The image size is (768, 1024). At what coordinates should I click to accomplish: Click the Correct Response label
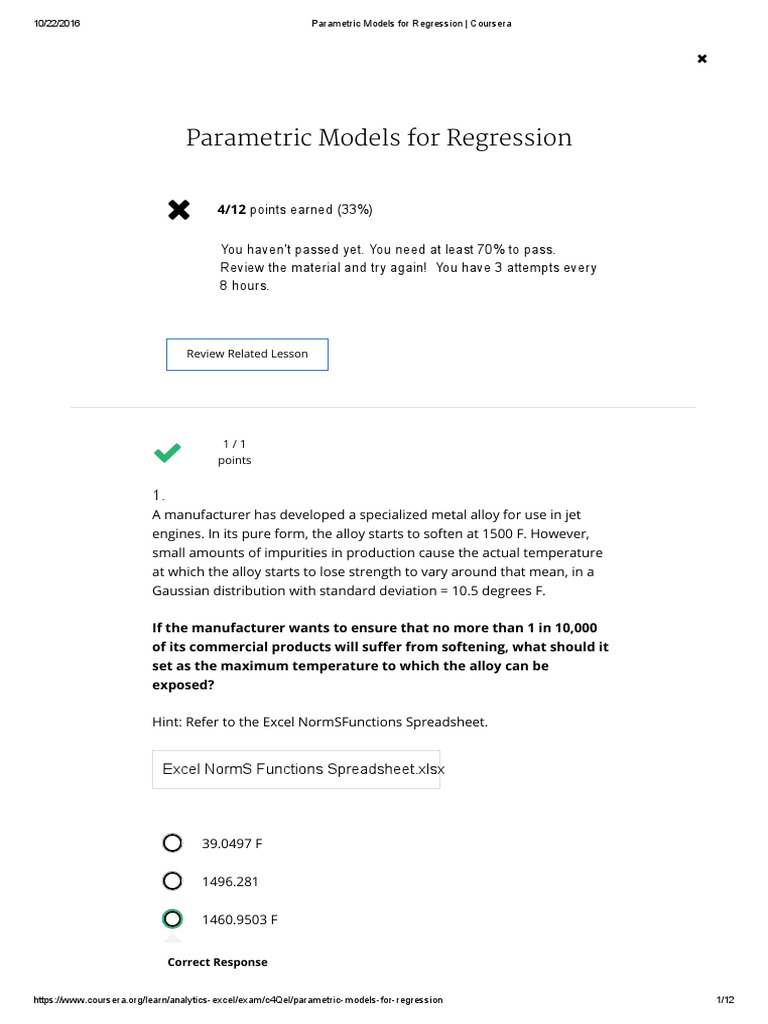pos(217,962)
